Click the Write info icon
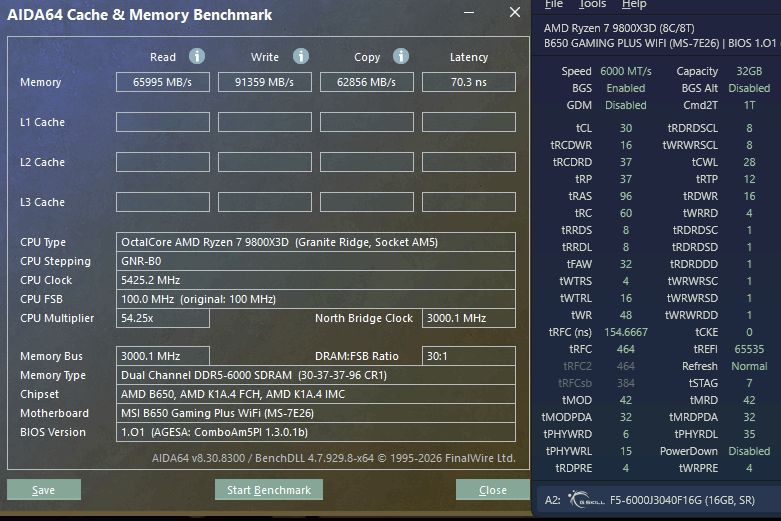Screen dimensions: 781x521 (300, 56)
